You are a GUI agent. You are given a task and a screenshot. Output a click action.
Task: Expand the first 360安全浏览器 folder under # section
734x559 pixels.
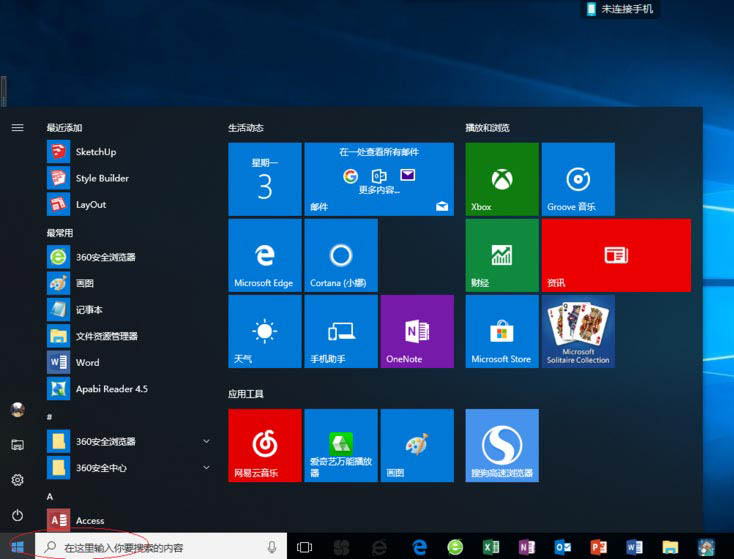coord(206,441)
